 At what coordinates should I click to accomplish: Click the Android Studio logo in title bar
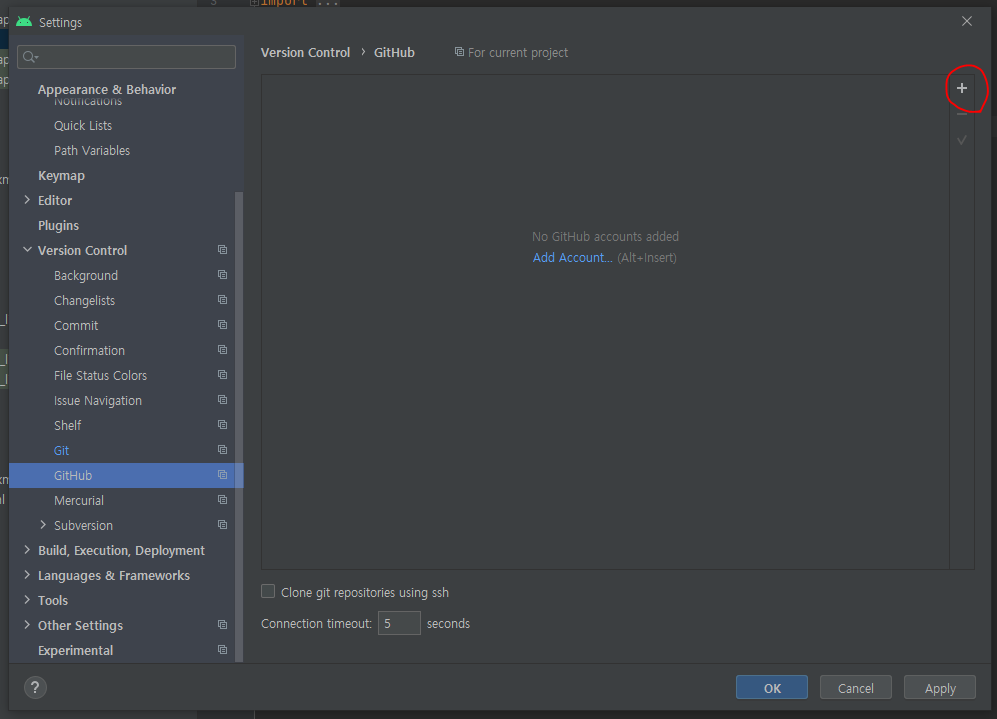(24, 22)
